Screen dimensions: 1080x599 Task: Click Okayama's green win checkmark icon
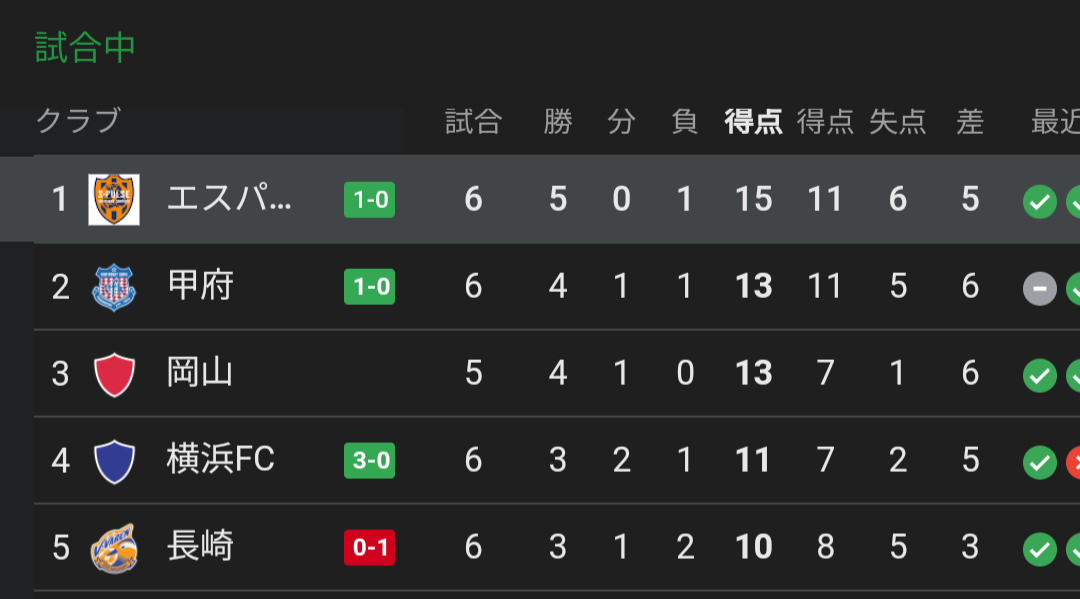[1039, 375]
